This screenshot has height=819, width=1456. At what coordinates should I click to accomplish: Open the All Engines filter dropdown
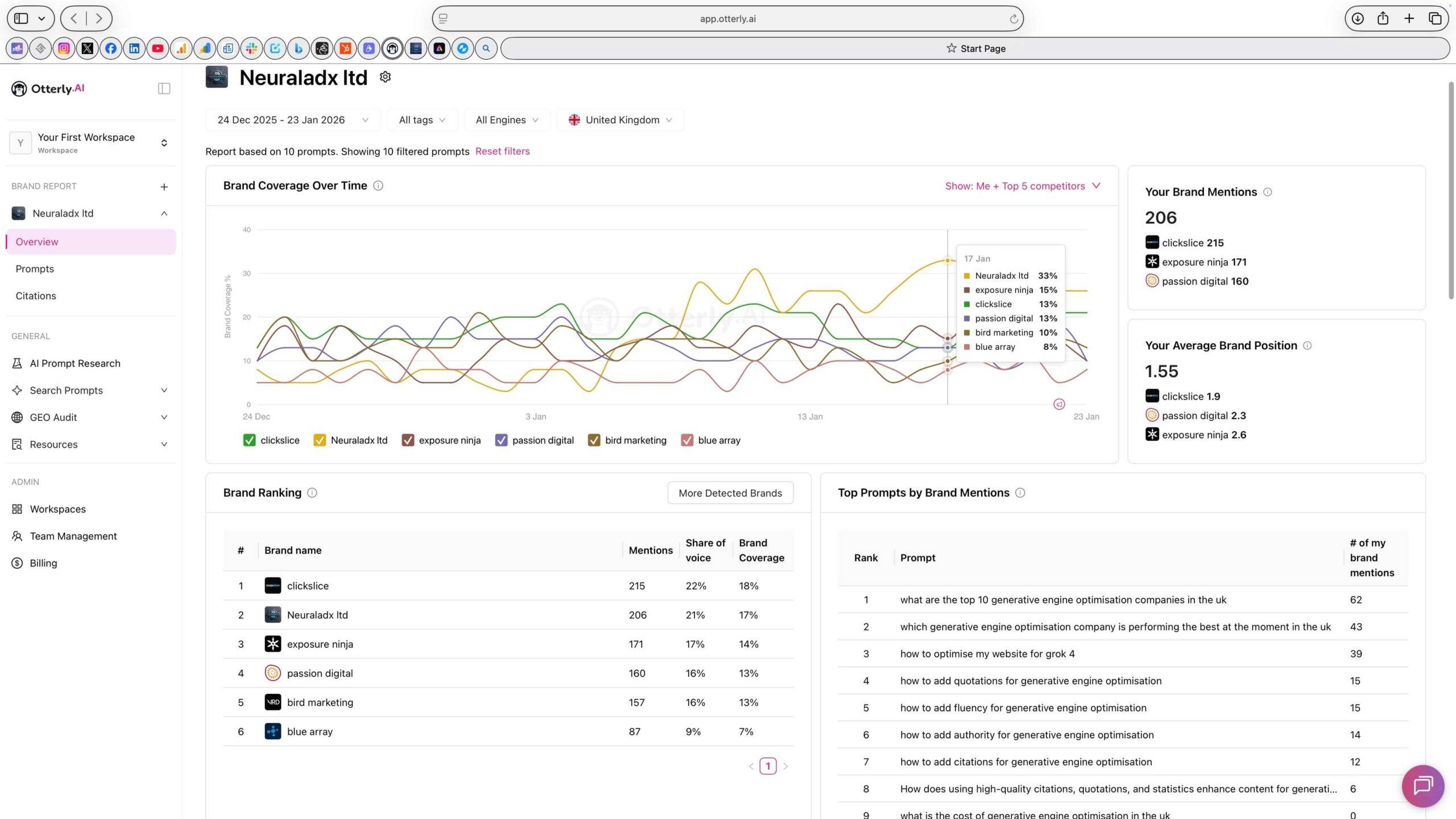point(506,120)
